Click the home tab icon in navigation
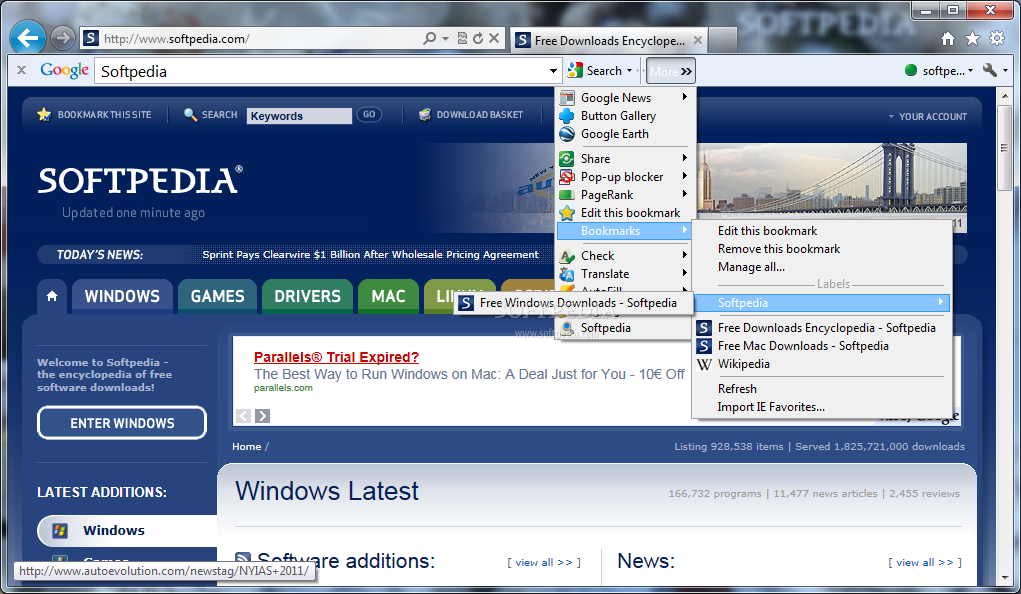The width and height of the screenshot is (1021, 594). click(x=52, y=296)
